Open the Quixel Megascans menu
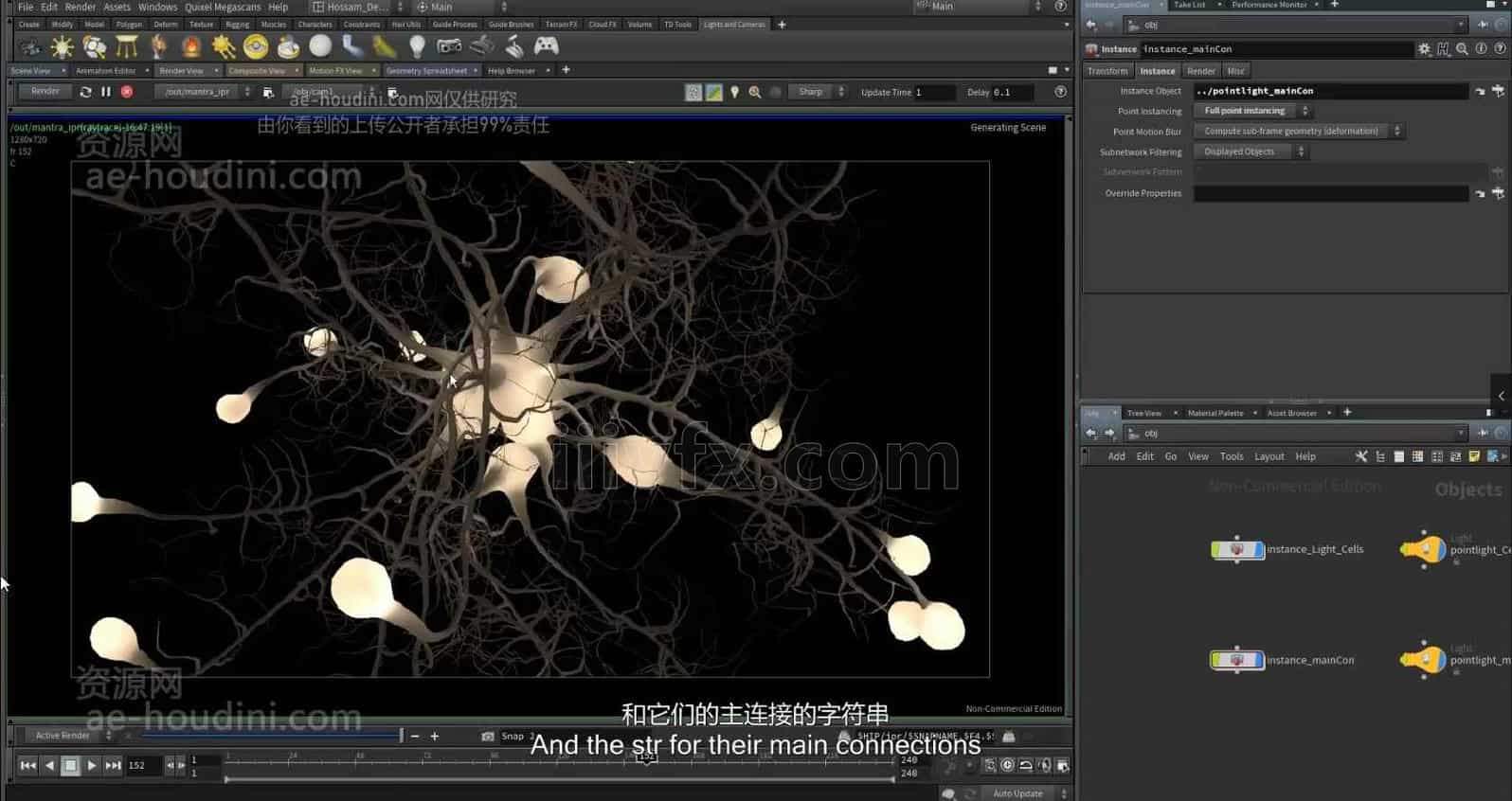Screen dimensions: 1512x801 223,7
